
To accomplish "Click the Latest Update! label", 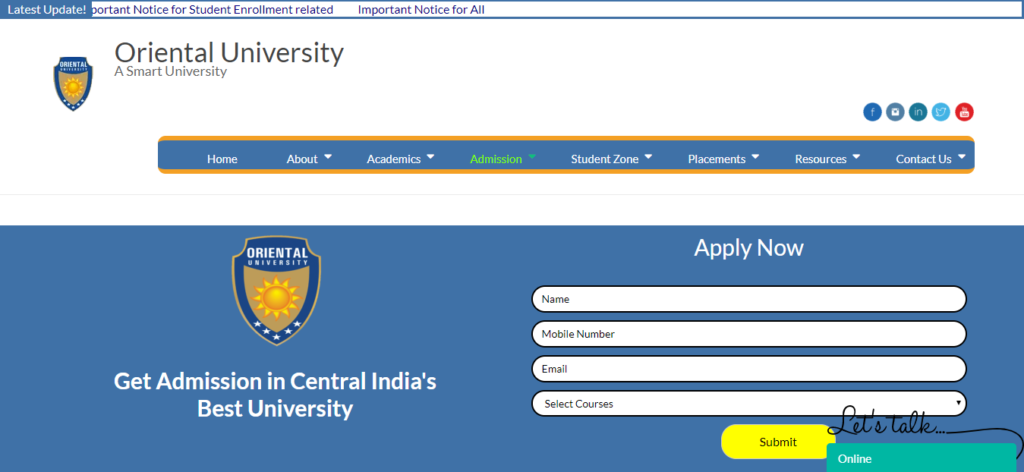I will (x=46, y=10).
